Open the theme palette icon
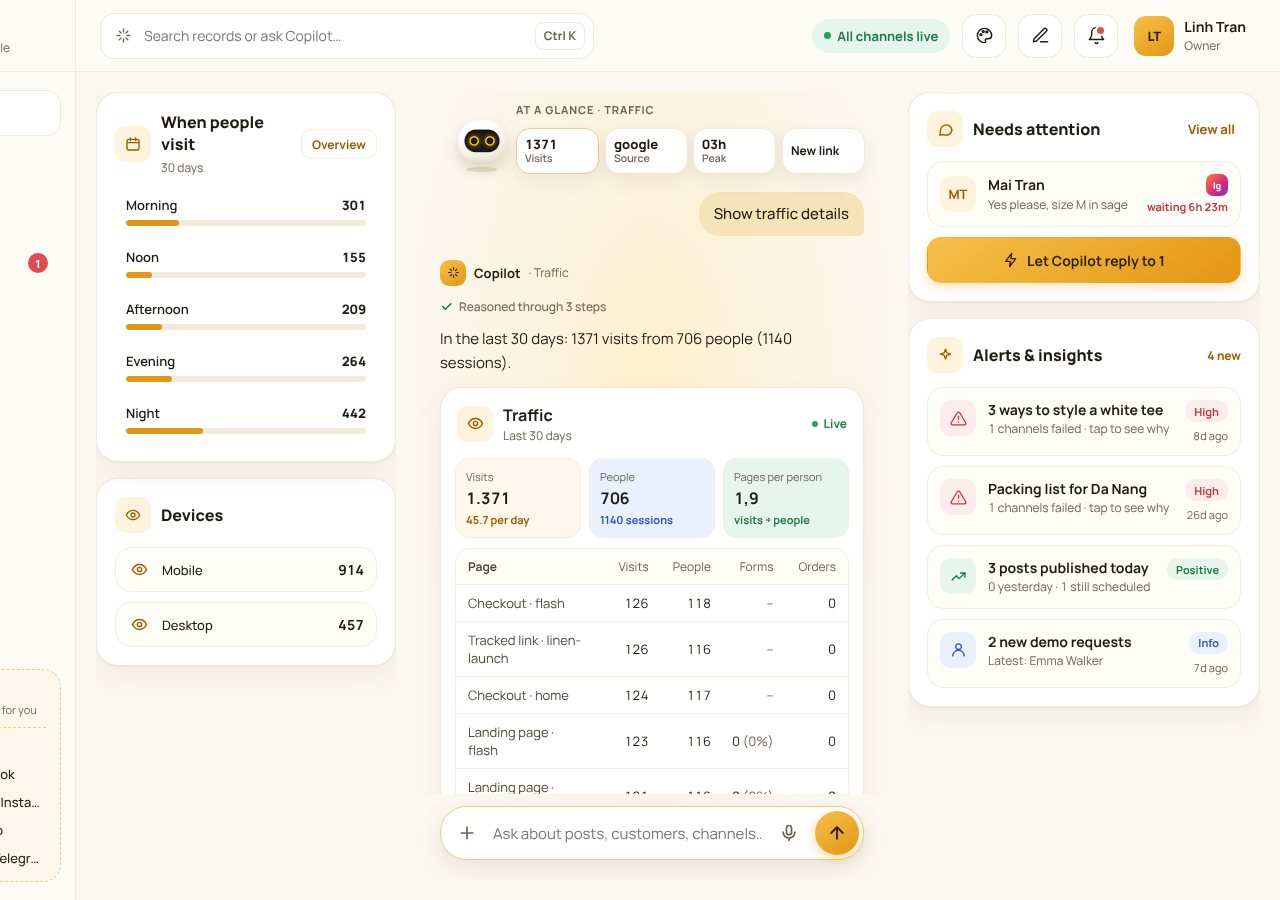Screen dimensions: 1280x900 tap(984, 36)
